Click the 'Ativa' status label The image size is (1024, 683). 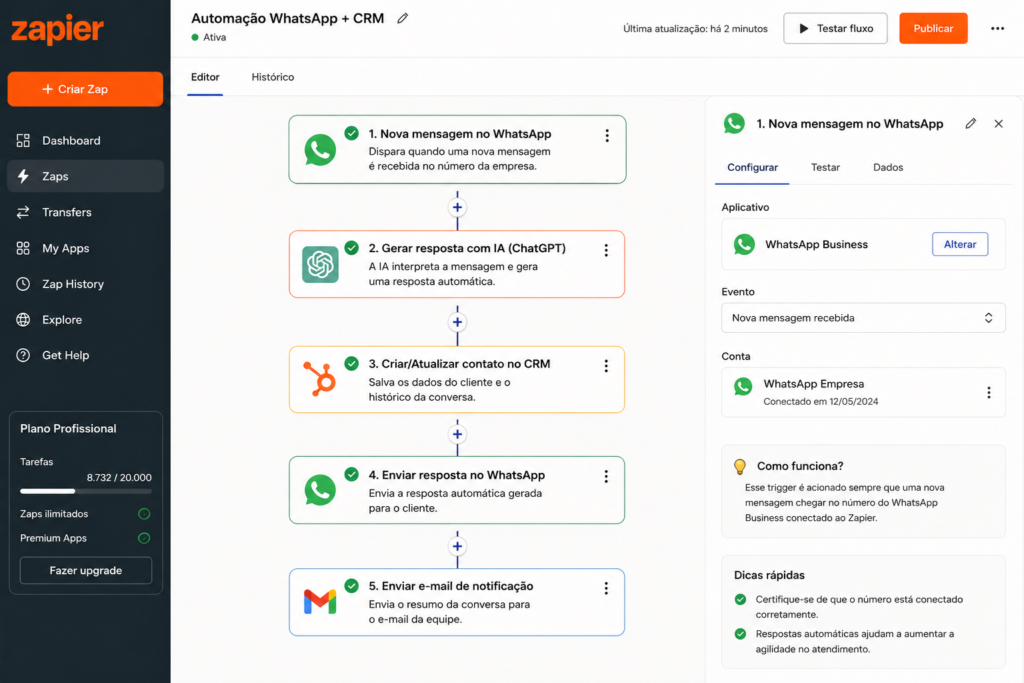point(214,37)
